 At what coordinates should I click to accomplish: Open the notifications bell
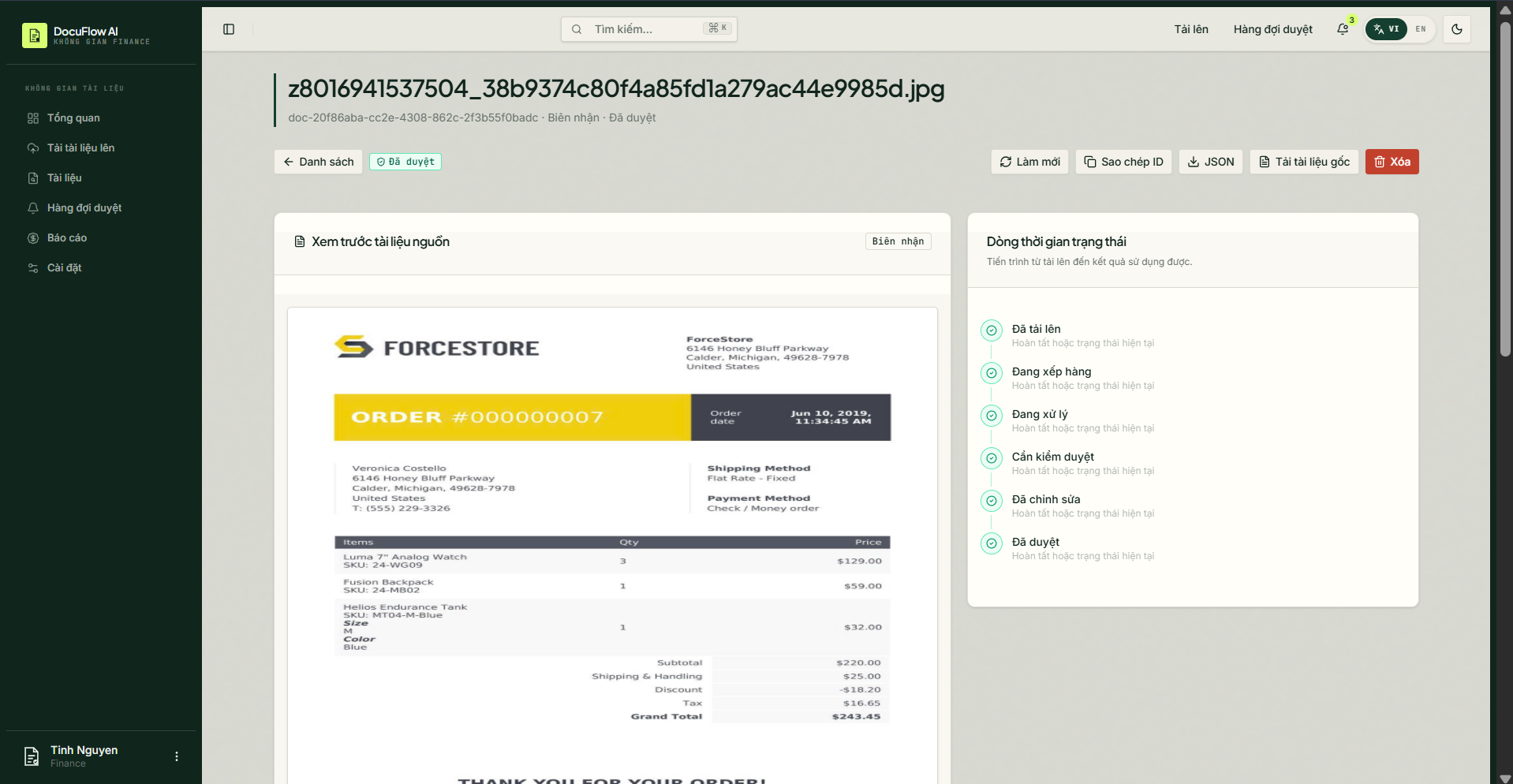1343,29
